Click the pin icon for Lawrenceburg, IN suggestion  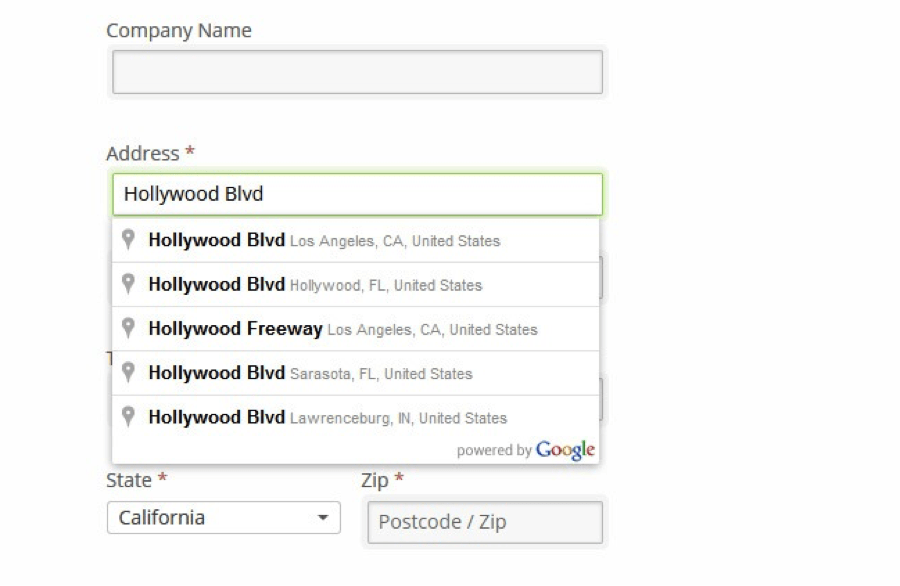128,416
